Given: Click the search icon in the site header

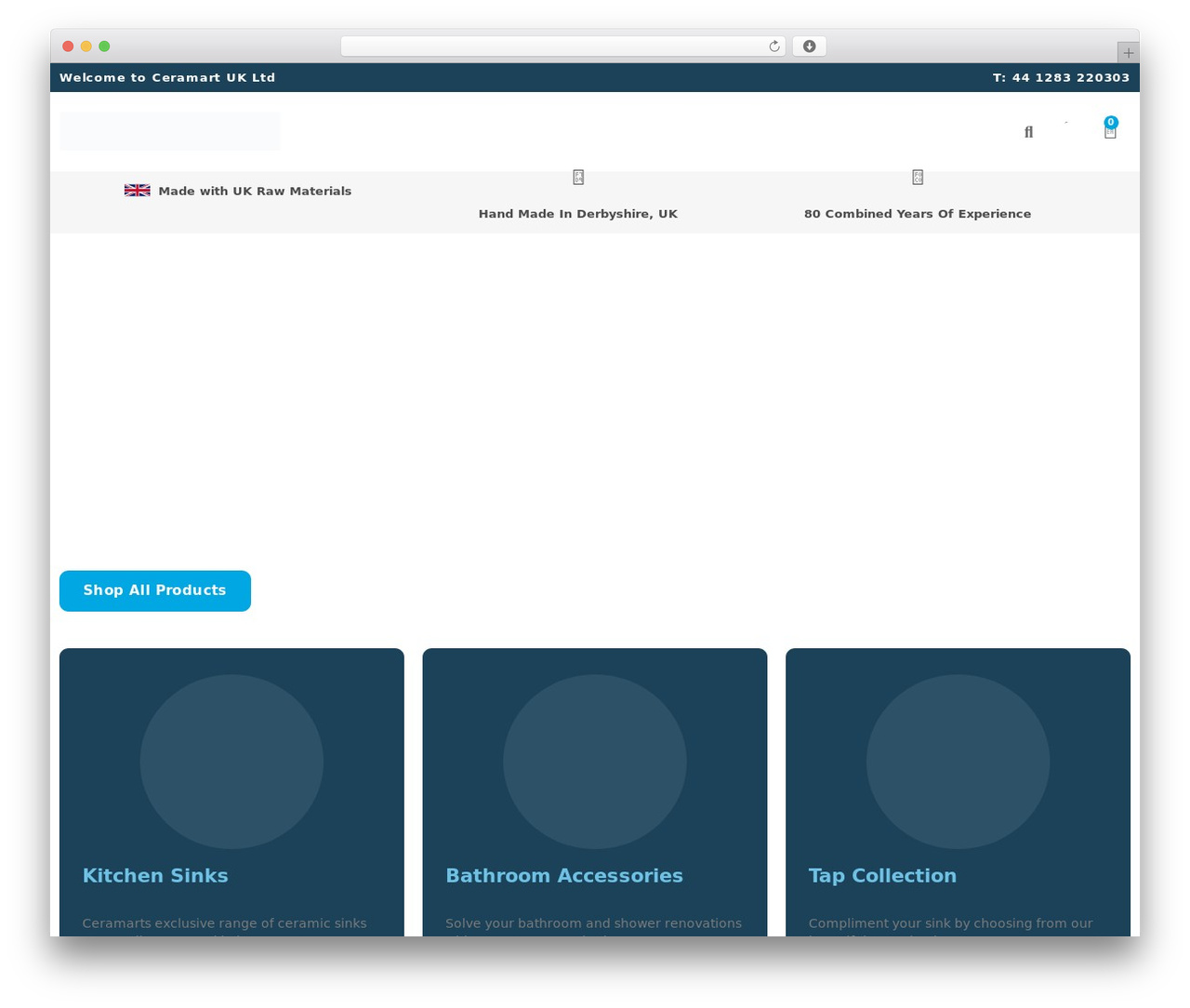Looking at the screenshot, I should [x=1028, y=132].
